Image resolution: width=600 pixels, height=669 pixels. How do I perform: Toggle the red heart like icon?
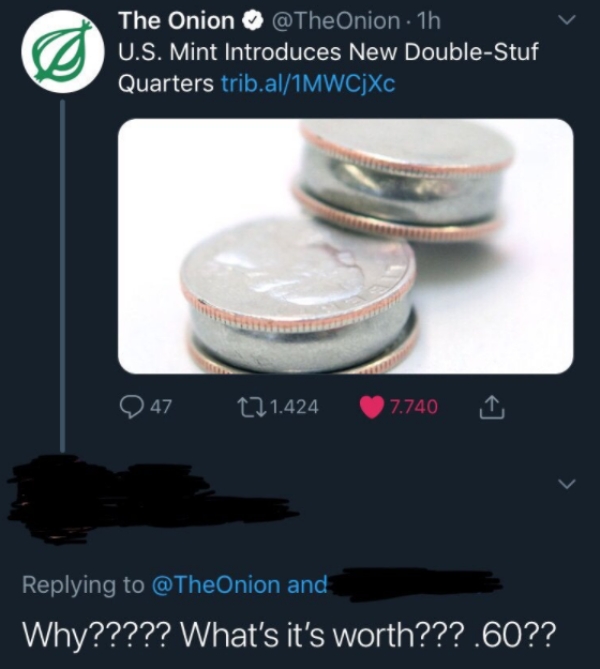click(372, 407)
